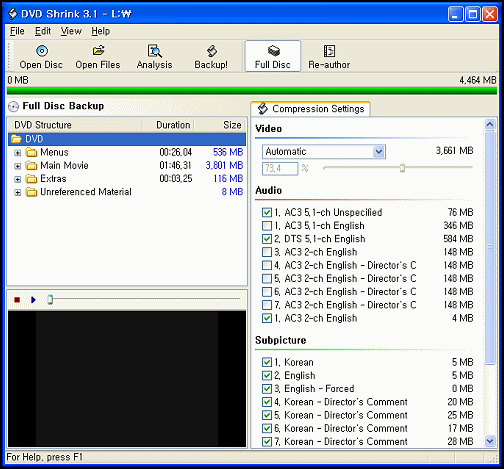Click the Menus folder icon

click(32, 153)
